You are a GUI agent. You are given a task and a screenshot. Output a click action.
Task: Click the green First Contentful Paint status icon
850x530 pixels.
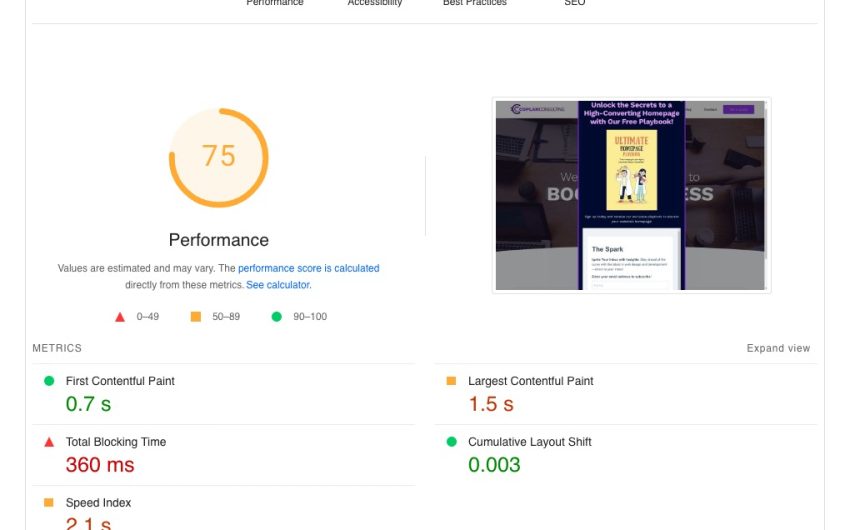49,381
